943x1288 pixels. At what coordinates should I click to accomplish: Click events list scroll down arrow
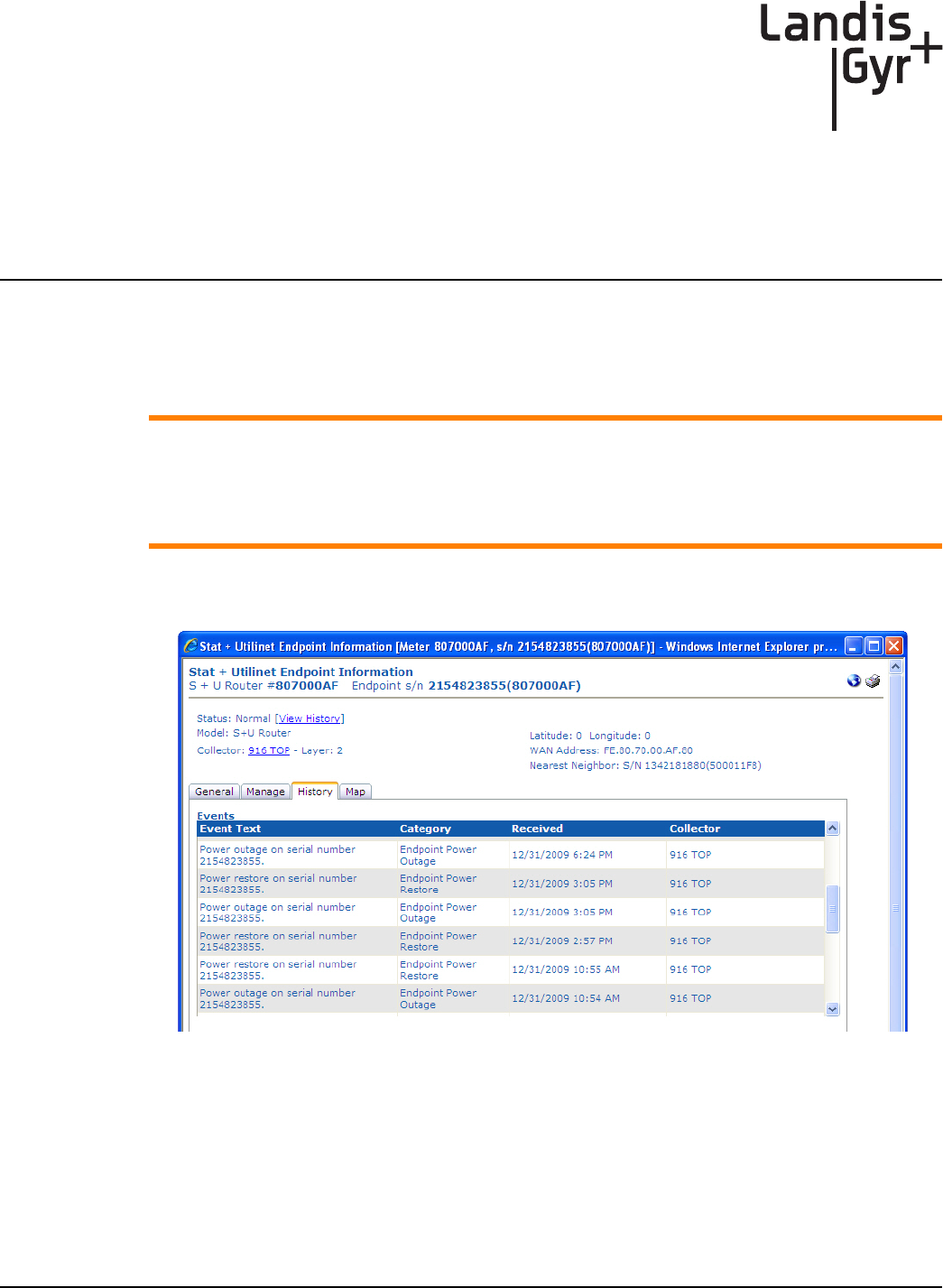833,1009
